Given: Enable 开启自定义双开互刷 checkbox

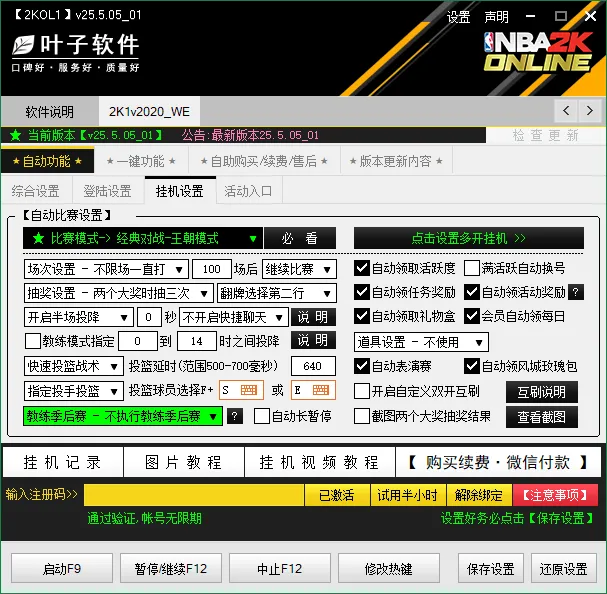Looking at the screenshot, I should pyautogui.click(x=362, y=391).
